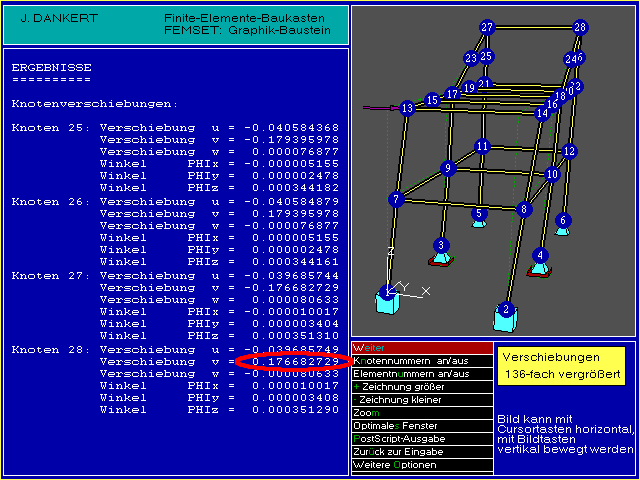640x480 pixels.
Task: Select the Weiter menu entry
Action: pos(423,347)
